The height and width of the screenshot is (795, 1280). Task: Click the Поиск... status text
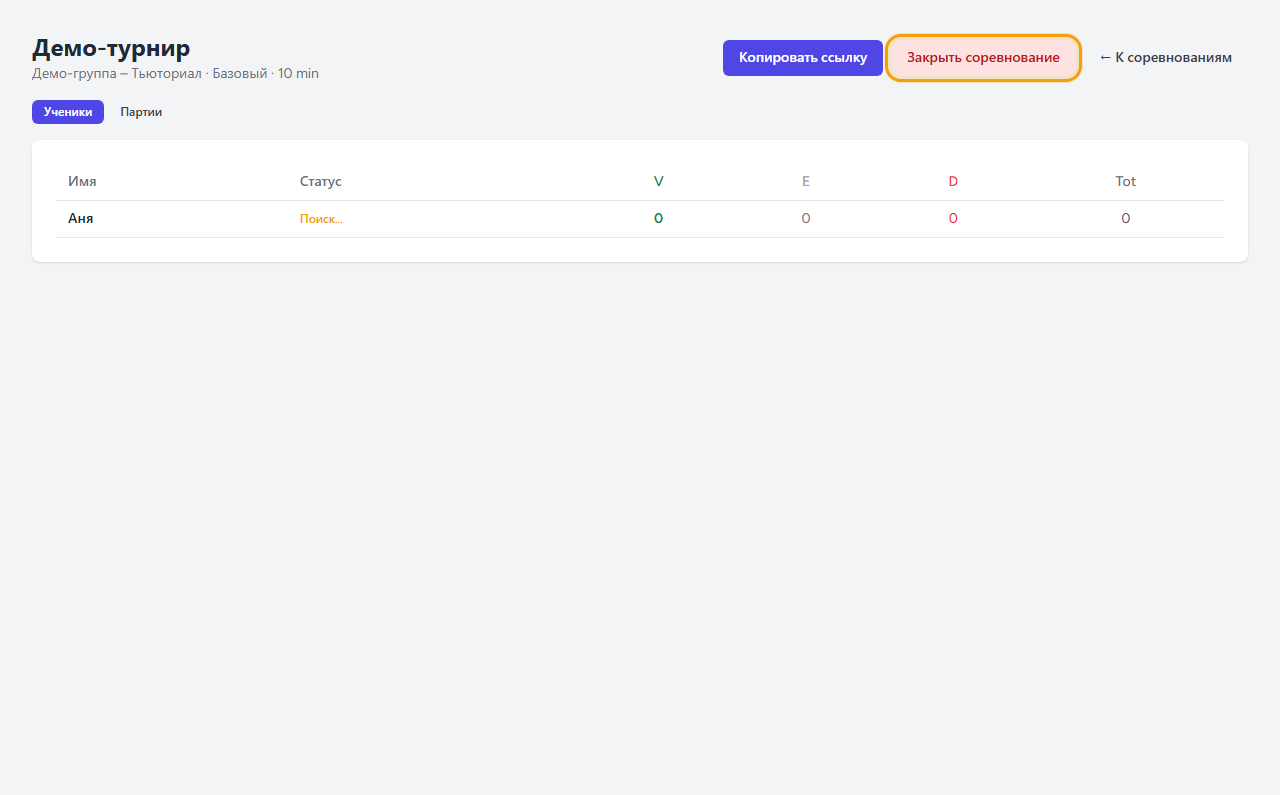click(321, 219)
